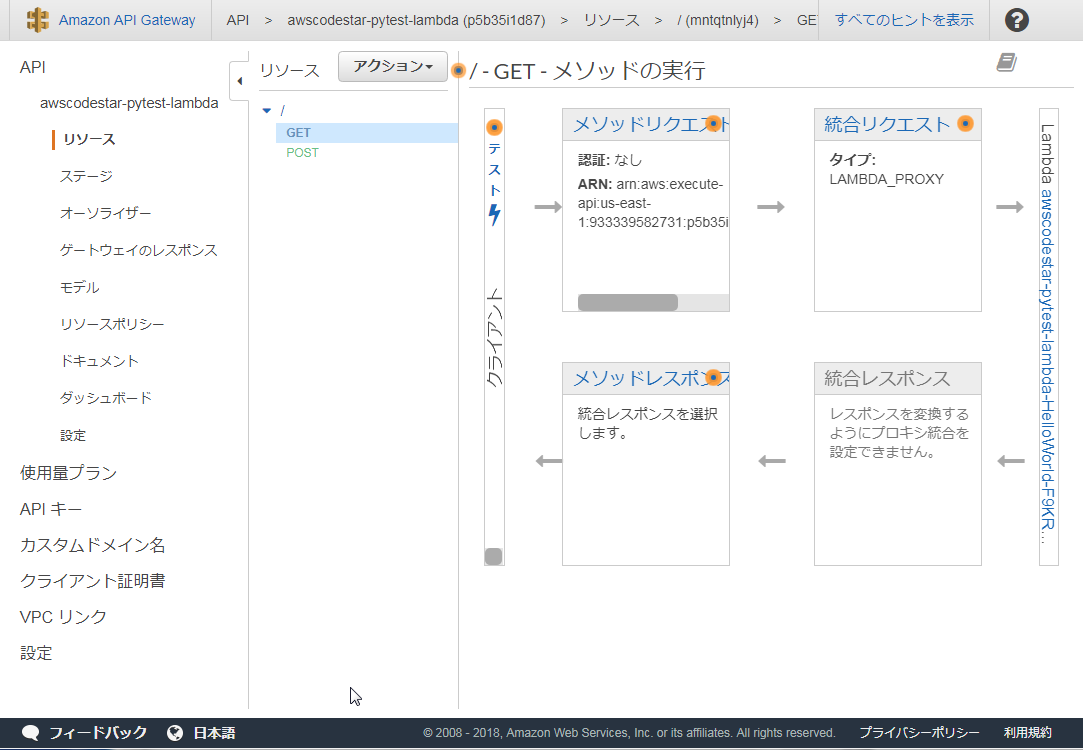
Task: Click the feedback speech bubble icon
Action: [30, 731]
